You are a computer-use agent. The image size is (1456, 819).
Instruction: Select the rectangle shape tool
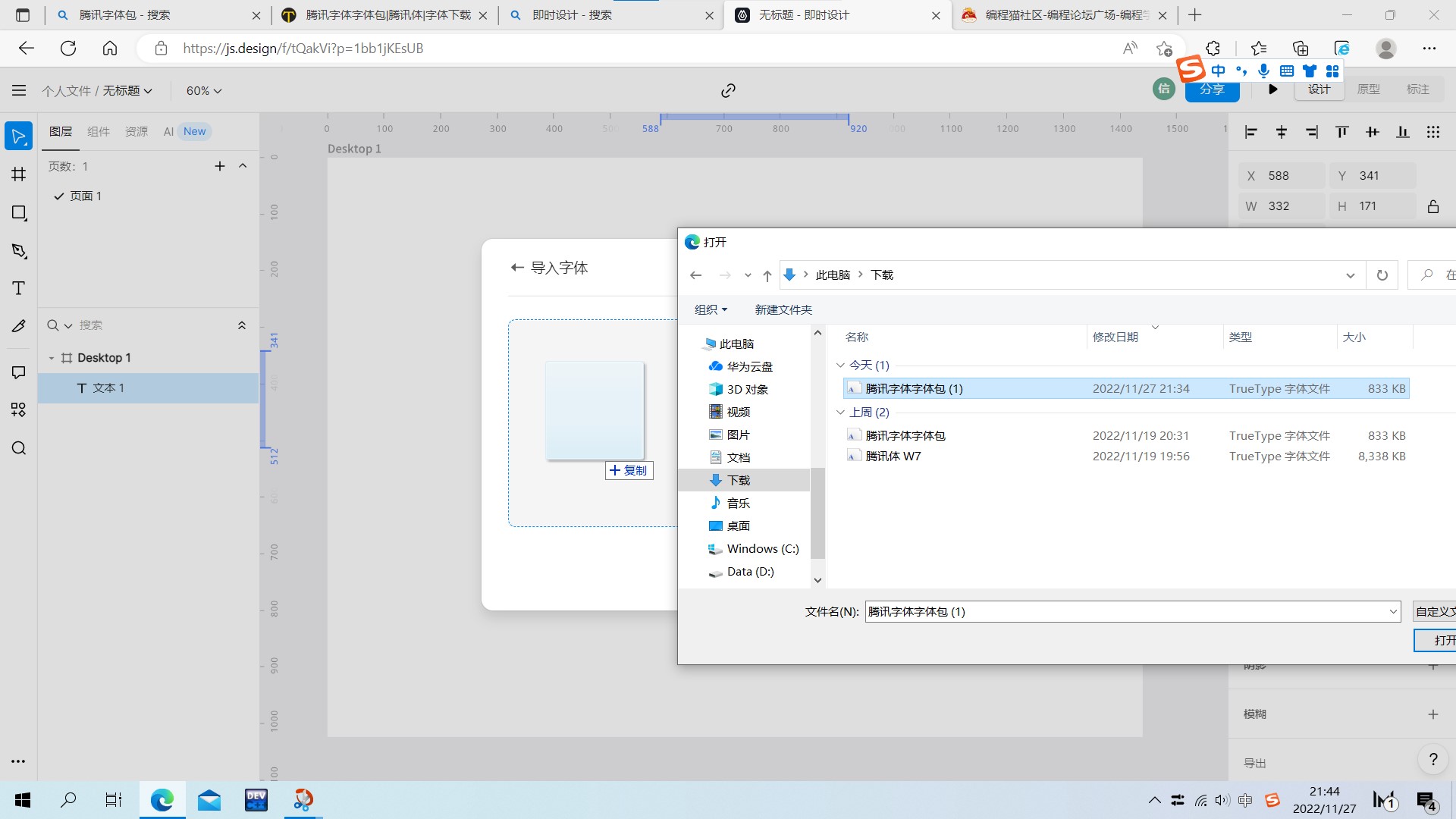click(19, 213)
